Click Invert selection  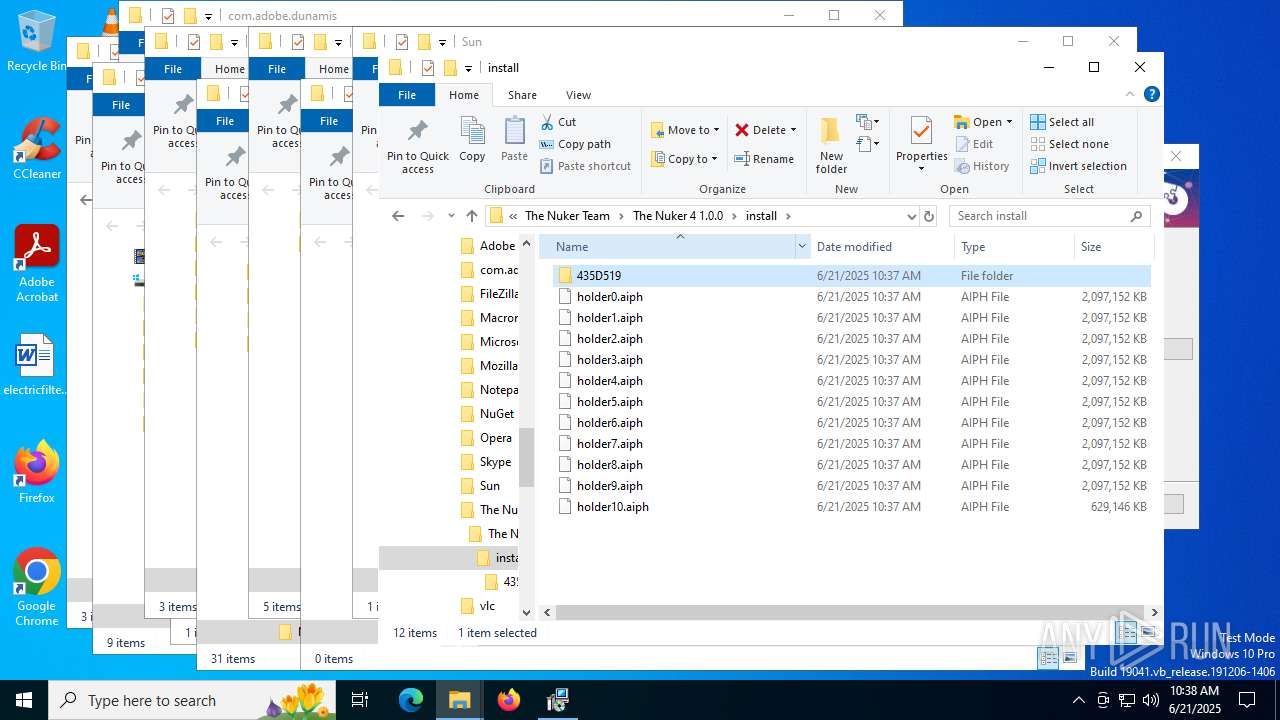(x=1078, y=166)
